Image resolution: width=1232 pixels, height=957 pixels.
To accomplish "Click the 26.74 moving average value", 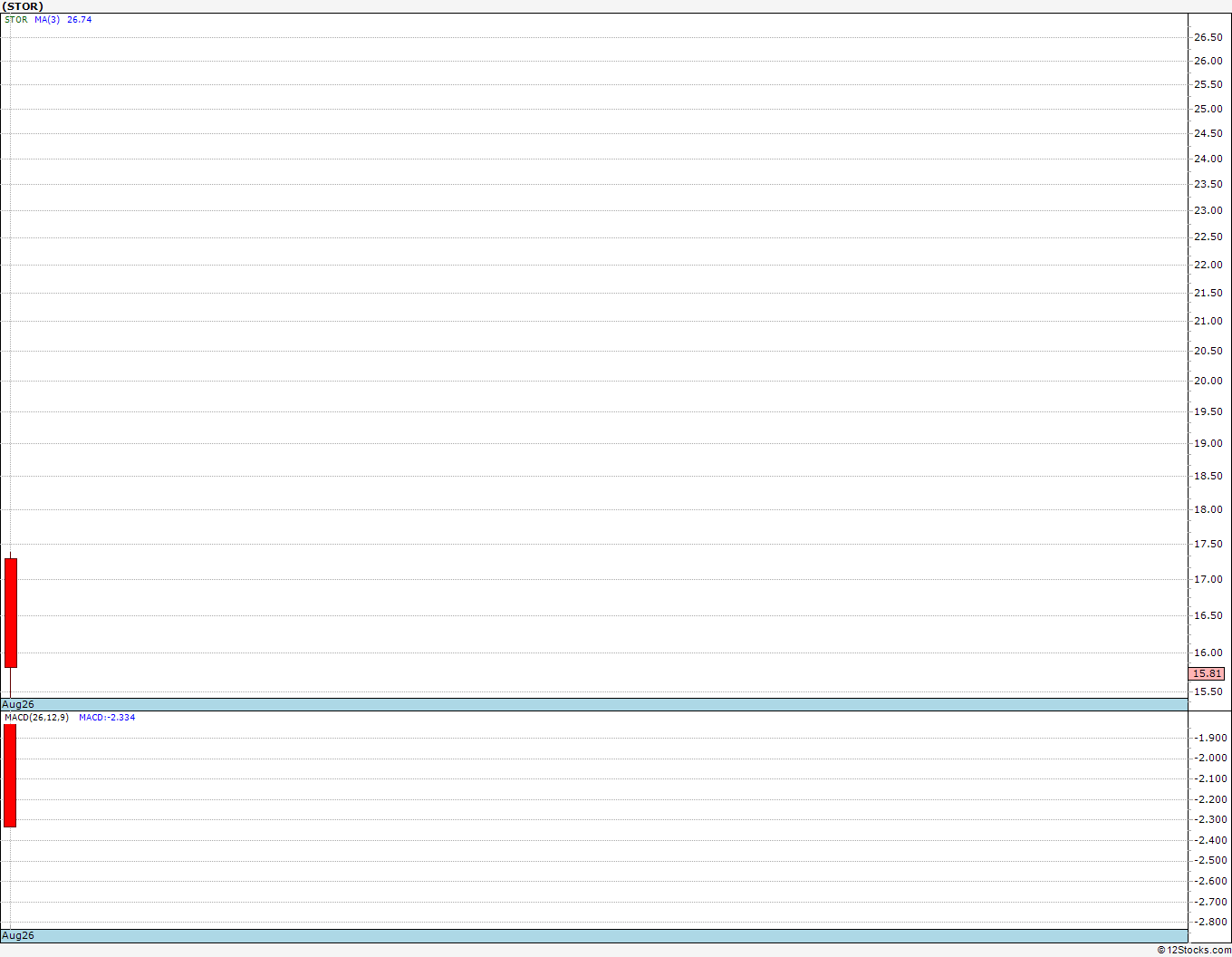I will pyautogui.click(x=80, y=20).
